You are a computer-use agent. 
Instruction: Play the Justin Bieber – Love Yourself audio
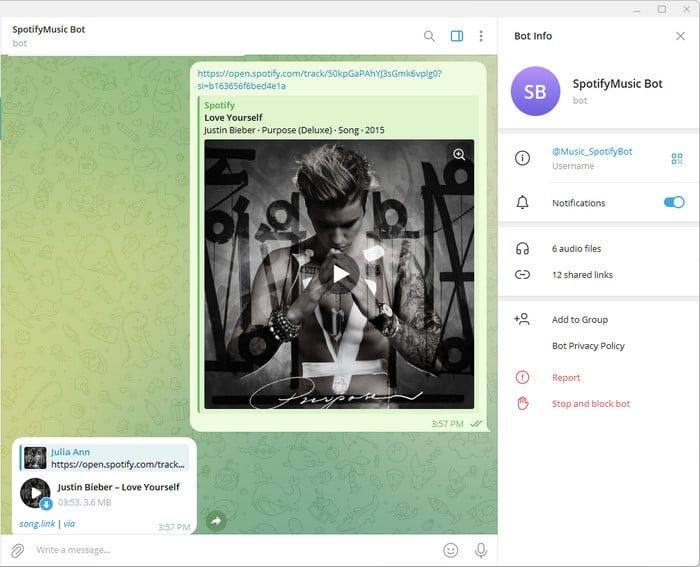pyautogui.click(x=35, y=493)
